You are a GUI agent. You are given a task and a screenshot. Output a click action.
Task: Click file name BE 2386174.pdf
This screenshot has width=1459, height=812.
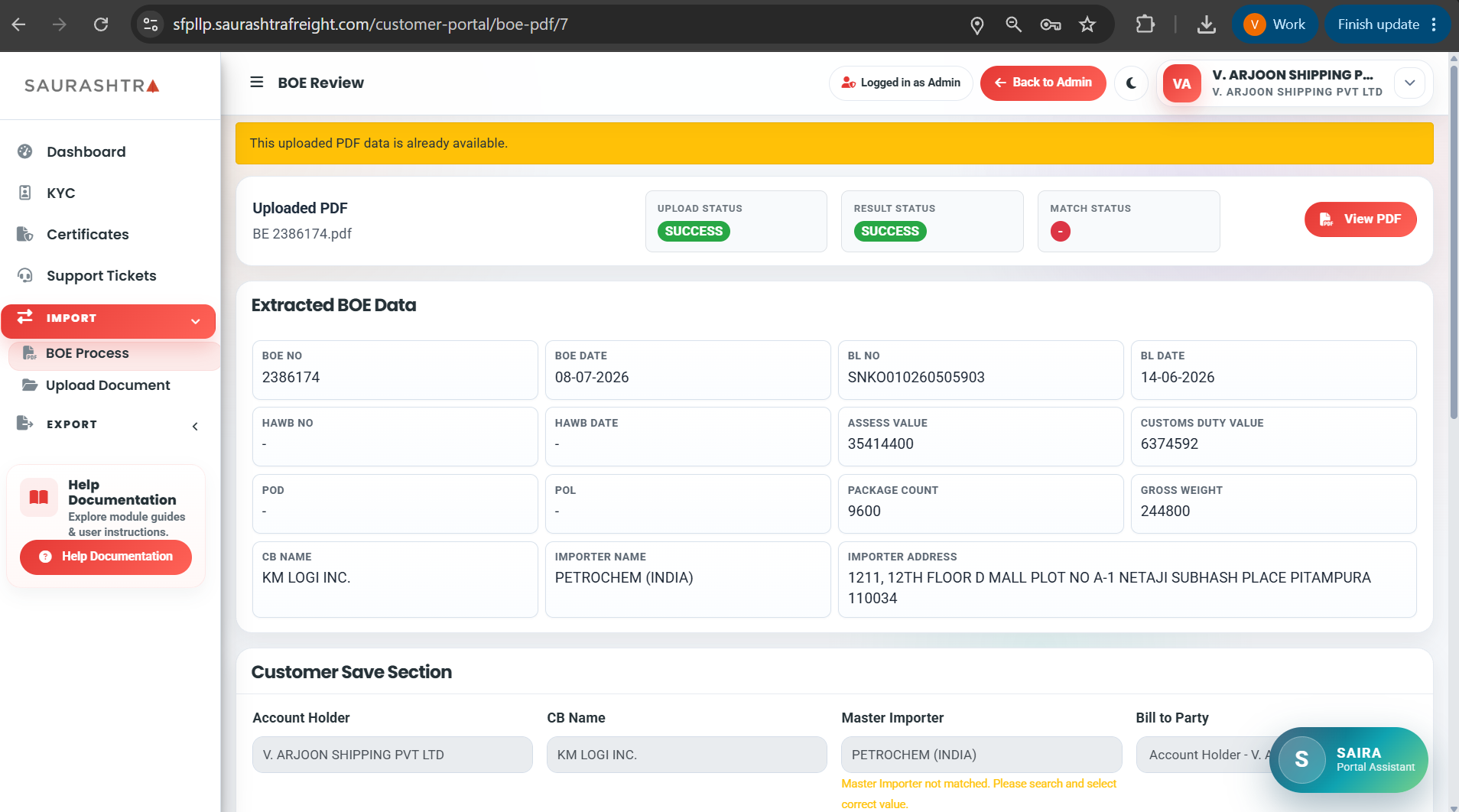(302, 234)
